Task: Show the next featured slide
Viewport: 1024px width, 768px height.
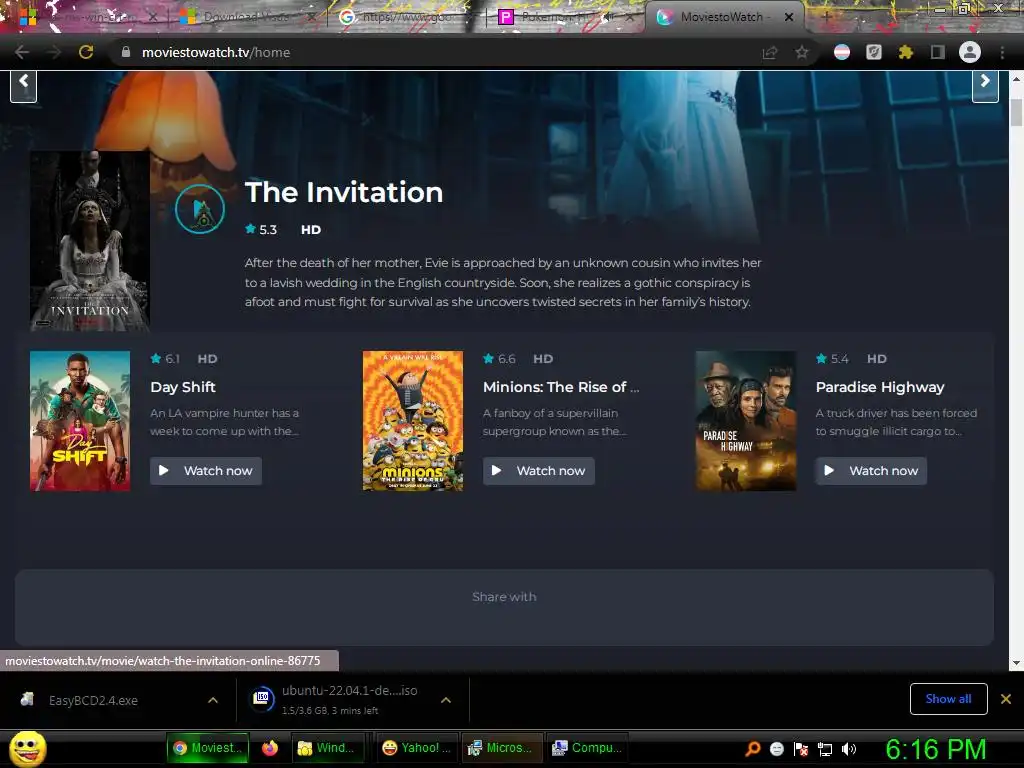Action: pyautogui.click(x=985, y=86)
